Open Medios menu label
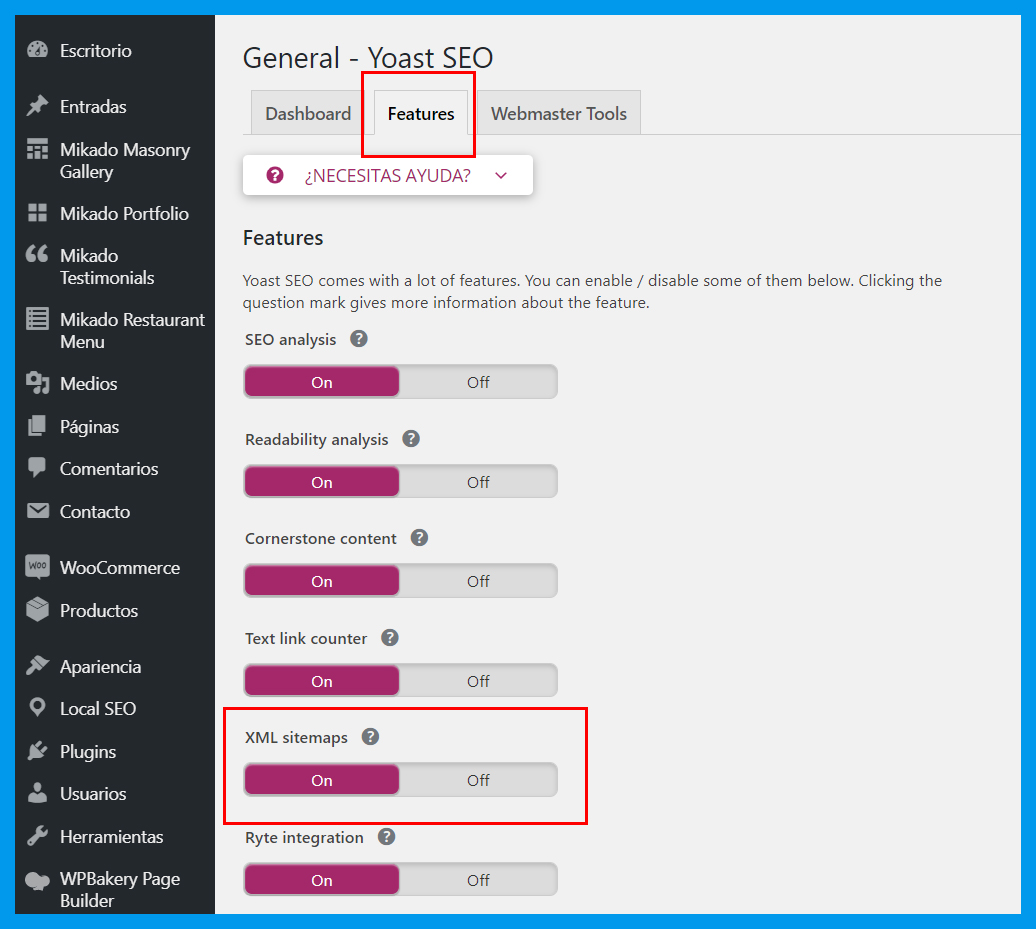1036x929 pixels. (89, 383)
